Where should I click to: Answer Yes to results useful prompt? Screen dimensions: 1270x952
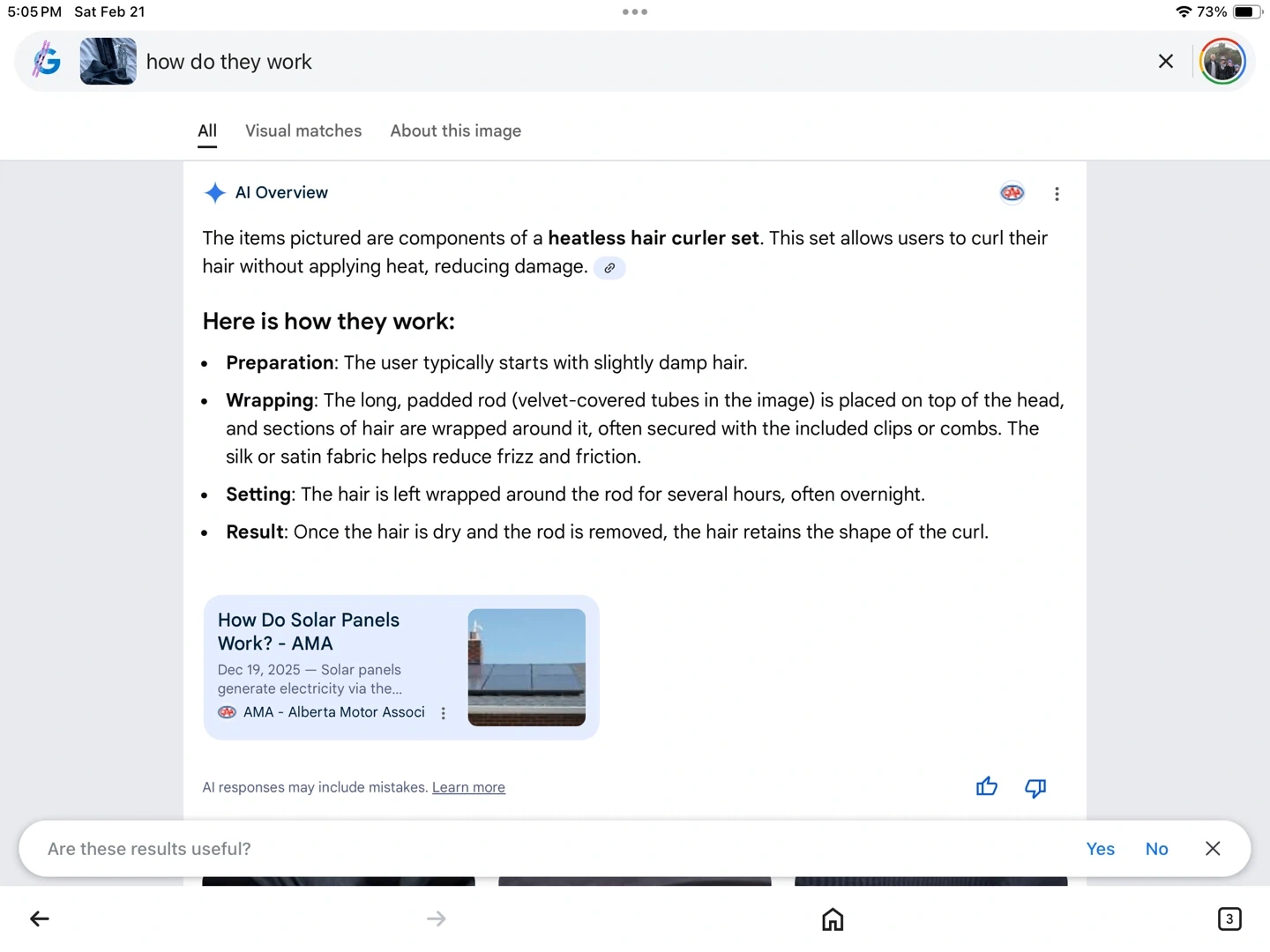(1100, 849)
